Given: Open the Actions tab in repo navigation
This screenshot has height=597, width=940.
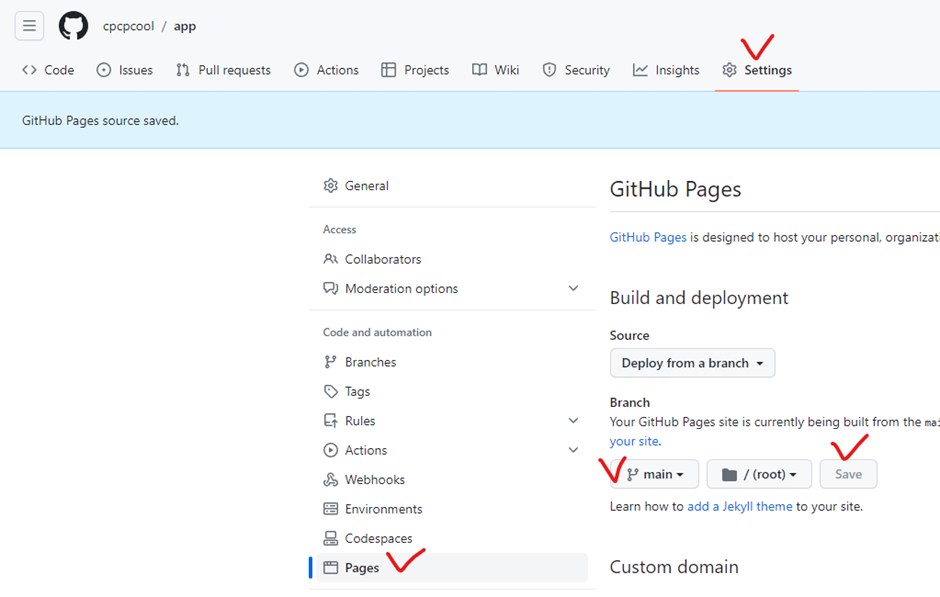Looking at the screenshot, I should pos(326,70).
